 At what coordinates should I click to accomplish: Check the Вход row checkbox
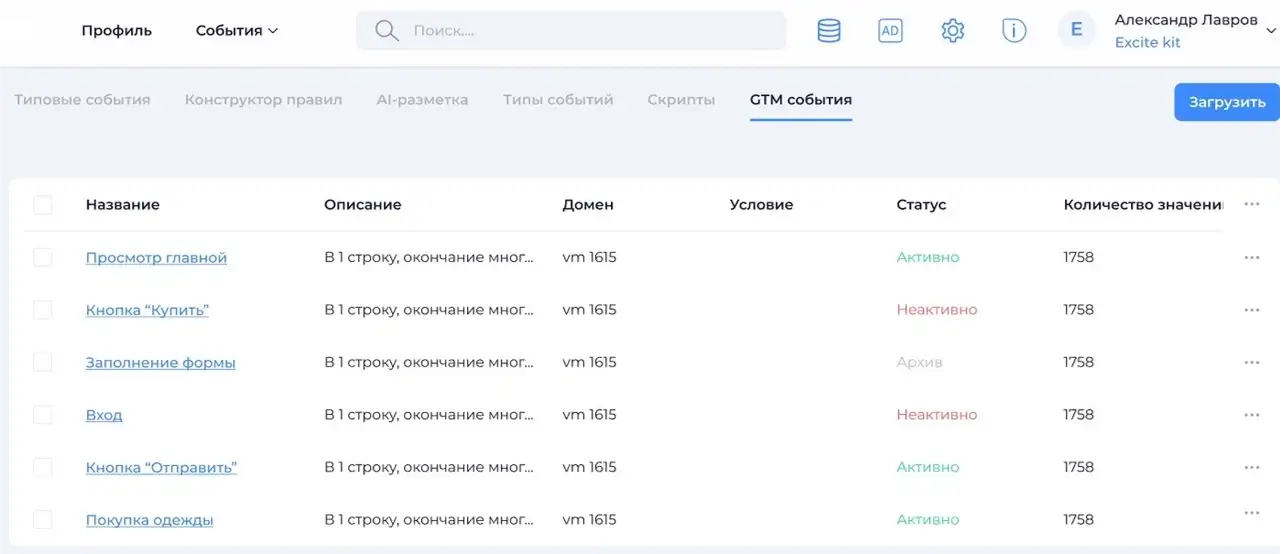(43, 415)
